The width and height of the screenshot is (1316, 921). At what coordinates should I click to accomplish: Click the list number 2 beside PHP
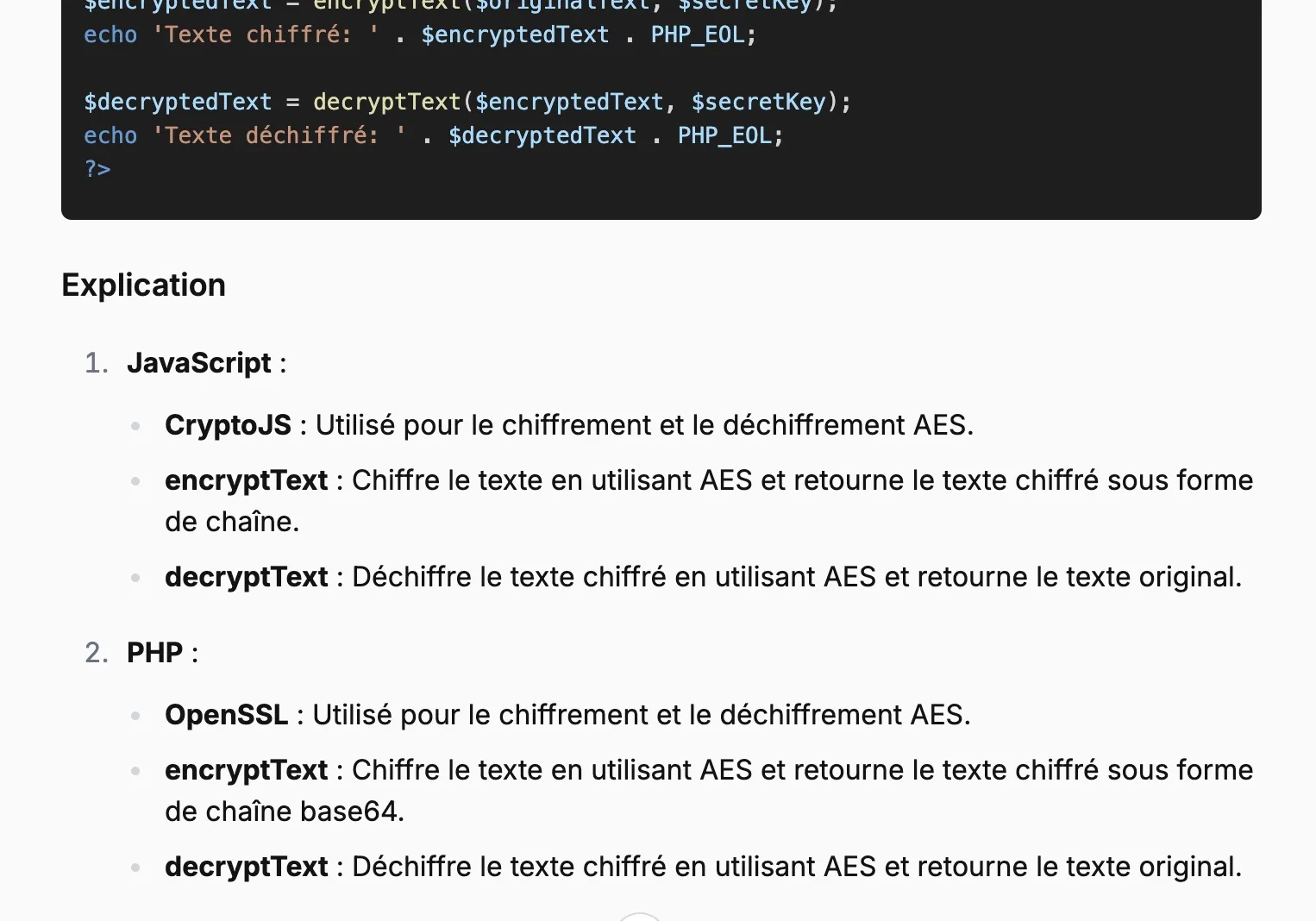97,653
